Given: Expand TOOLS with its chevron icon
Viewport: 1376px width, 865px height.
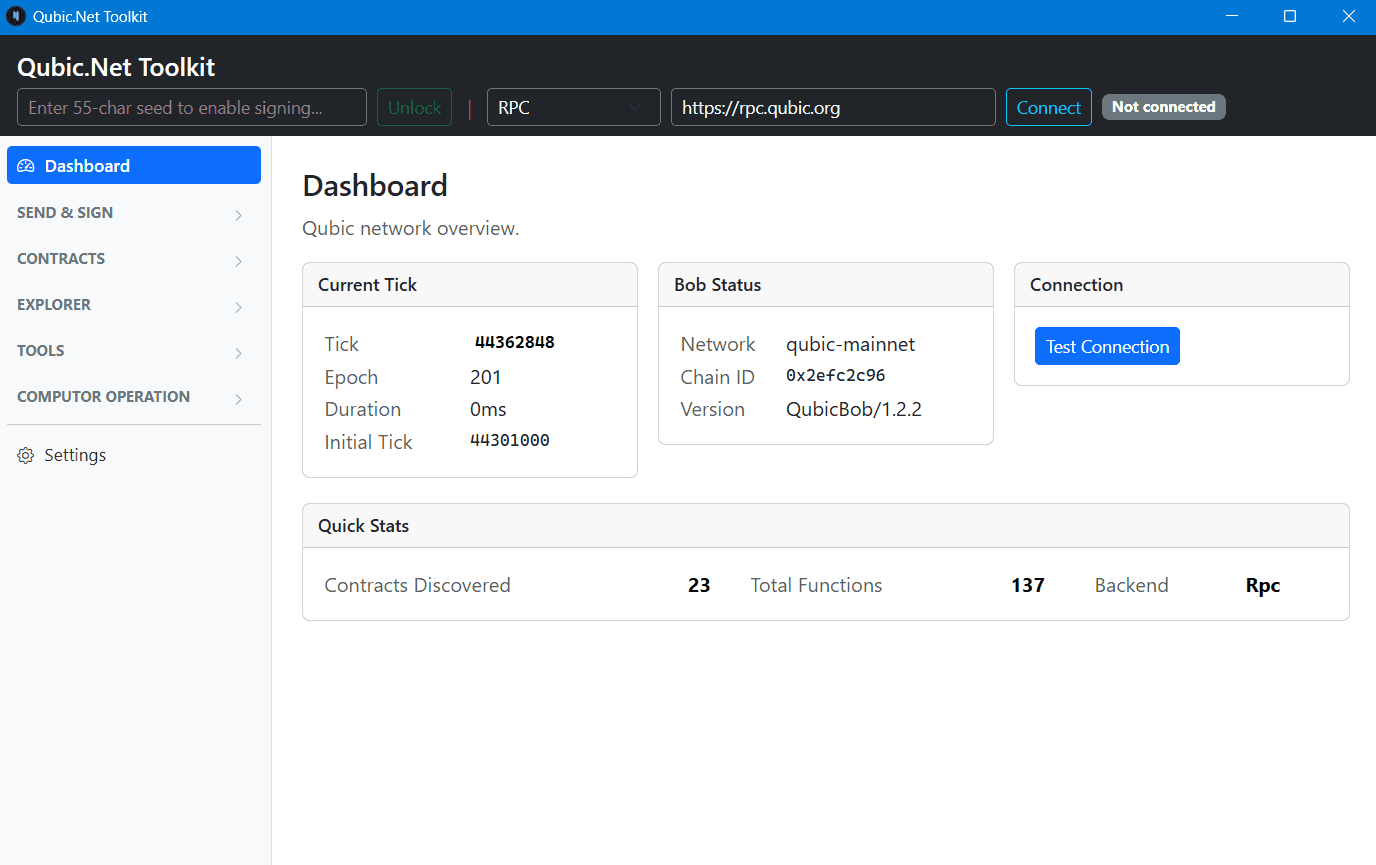Looking at the screenshot, I should pyautogui.click(x=238, y=353).
